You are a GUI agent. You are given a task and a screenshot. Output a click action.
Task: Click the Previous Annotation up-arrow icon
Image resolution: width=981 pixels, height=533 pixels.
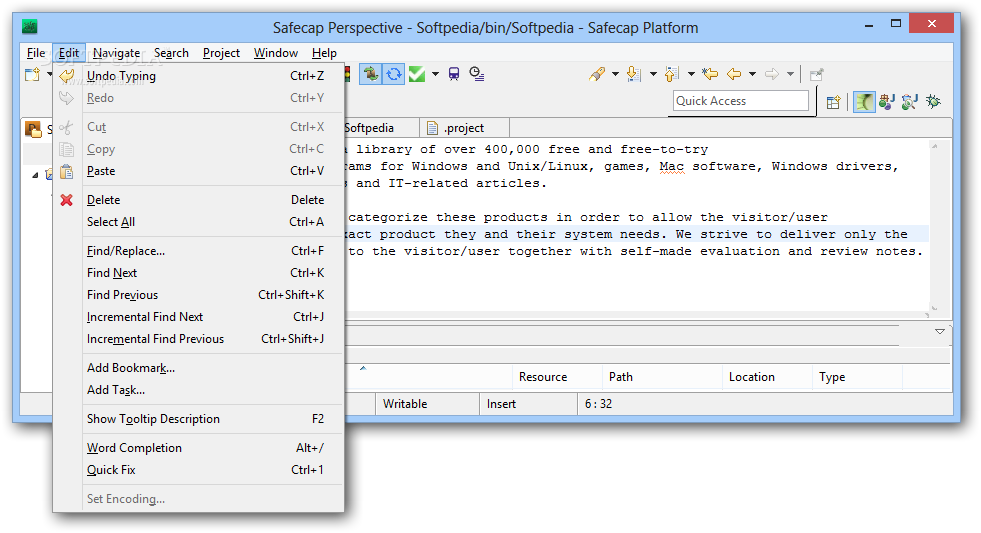tap(672, 74)
